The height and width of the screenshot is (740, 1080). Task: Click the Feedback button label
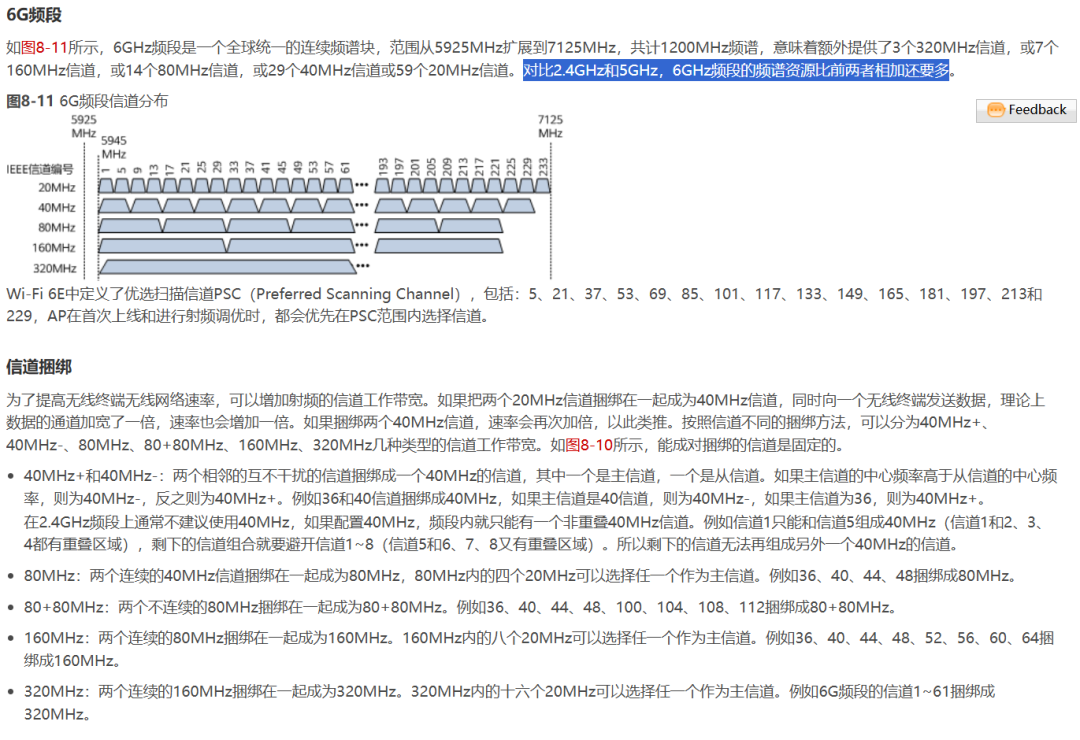coord(1037,110)
